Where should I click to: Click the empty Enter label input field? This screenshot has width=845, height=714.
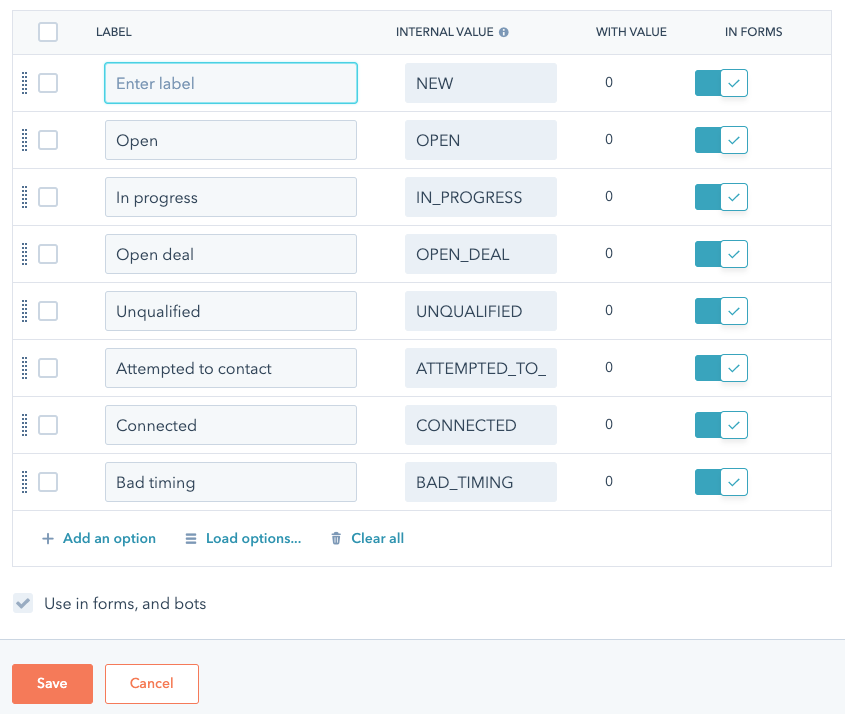tap(230, 83)
